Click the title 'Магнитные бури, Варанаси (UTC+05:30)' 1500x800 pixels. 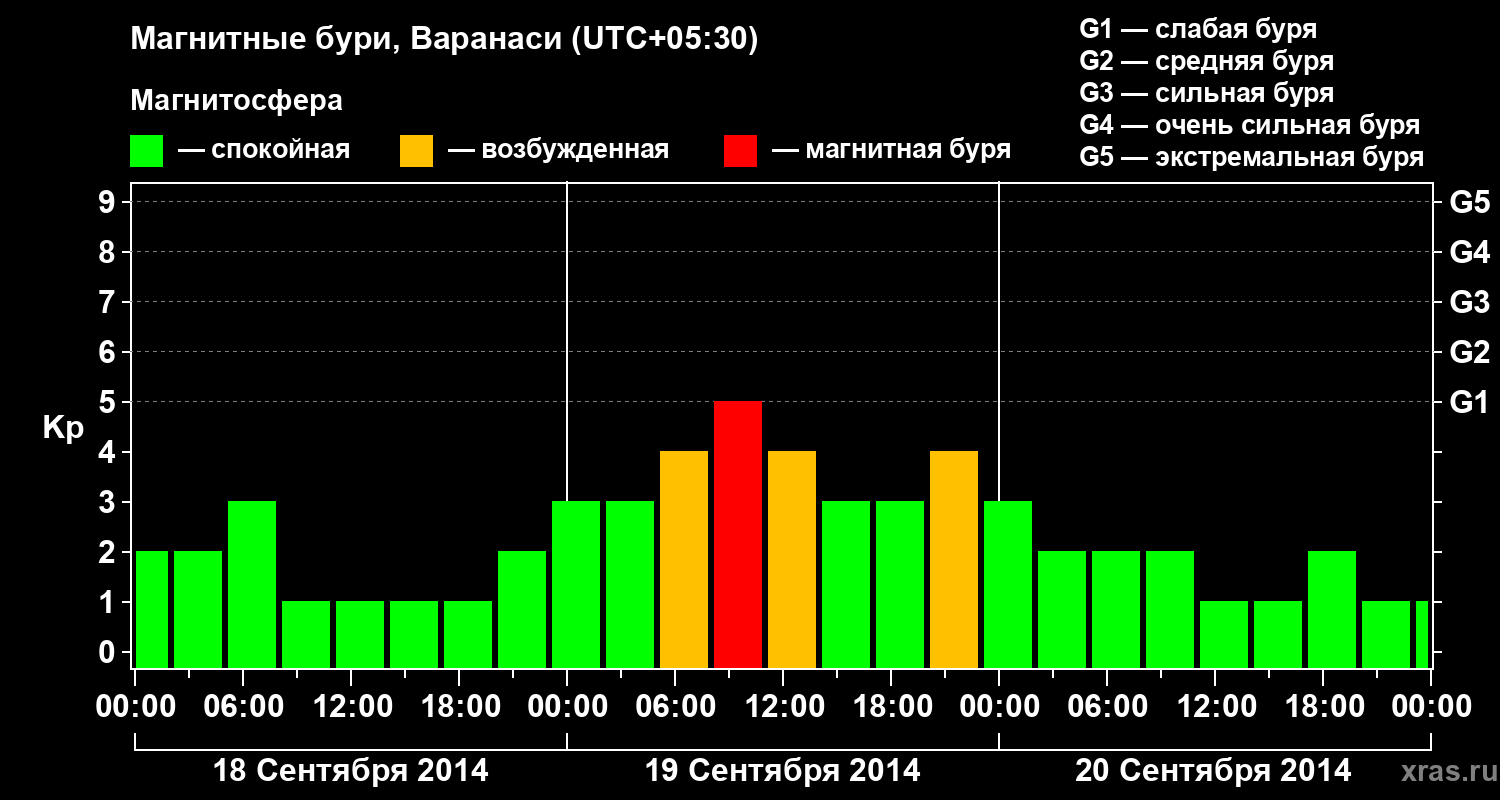pyautogui.click(x=444, y=40)
